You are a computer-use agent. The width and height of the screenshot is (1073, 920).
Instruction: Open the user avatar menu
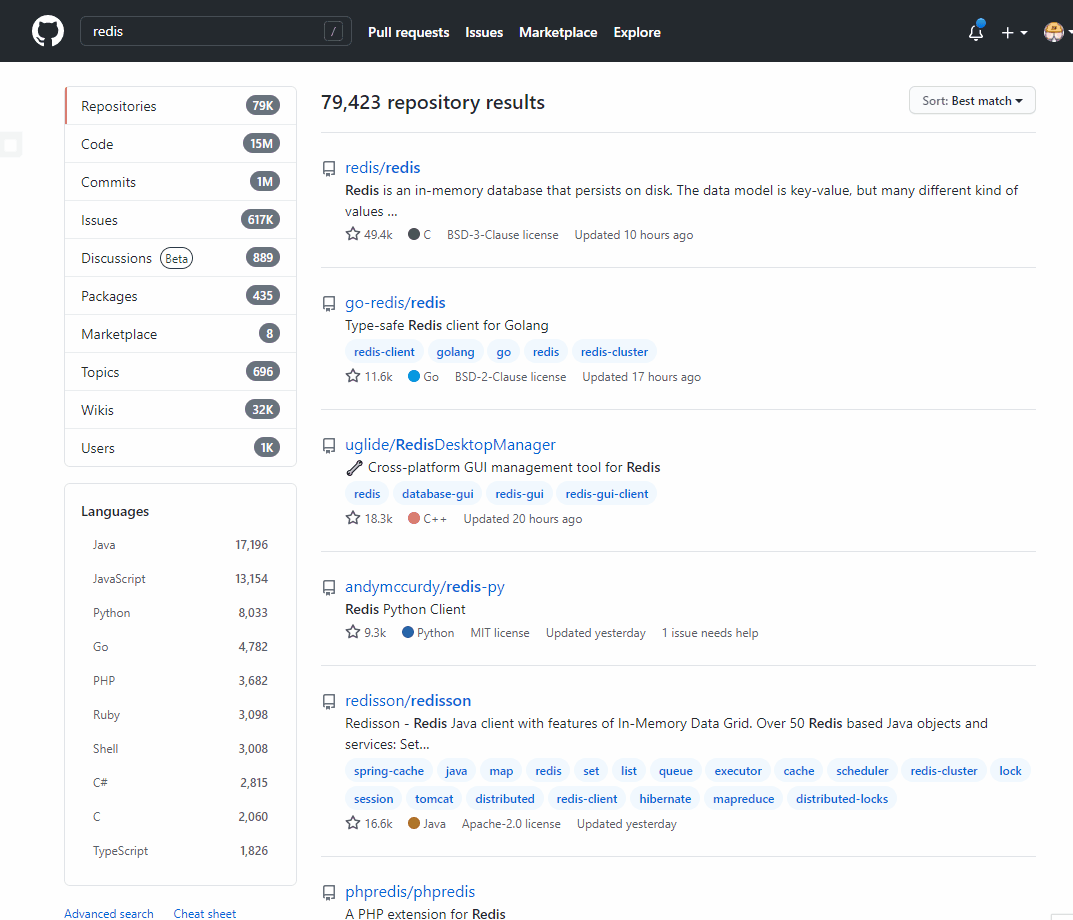click(x=1056, y=32)
